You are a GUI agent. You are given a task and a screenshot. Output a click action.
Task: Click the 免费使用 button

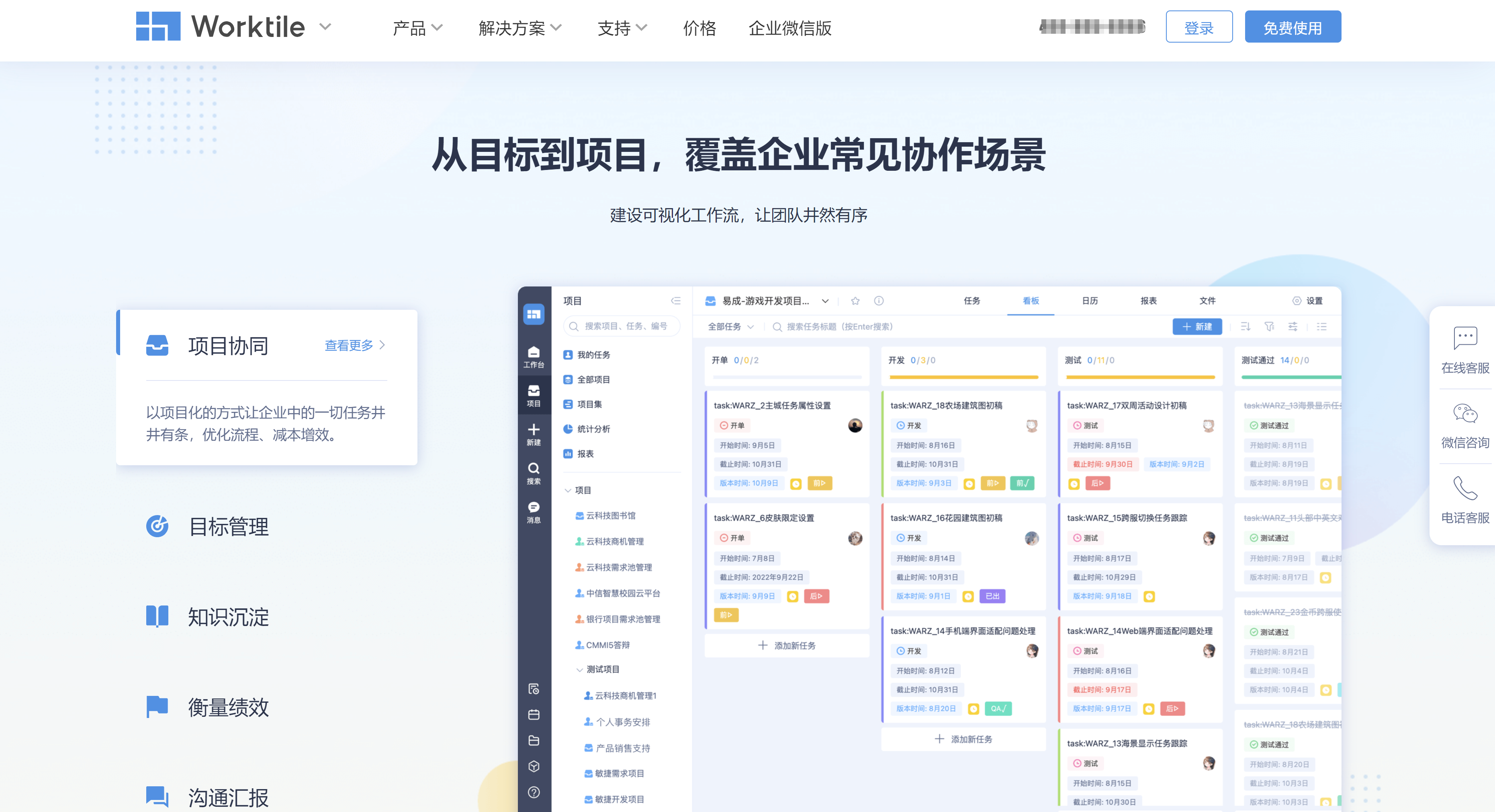(x=1293, y=26)
